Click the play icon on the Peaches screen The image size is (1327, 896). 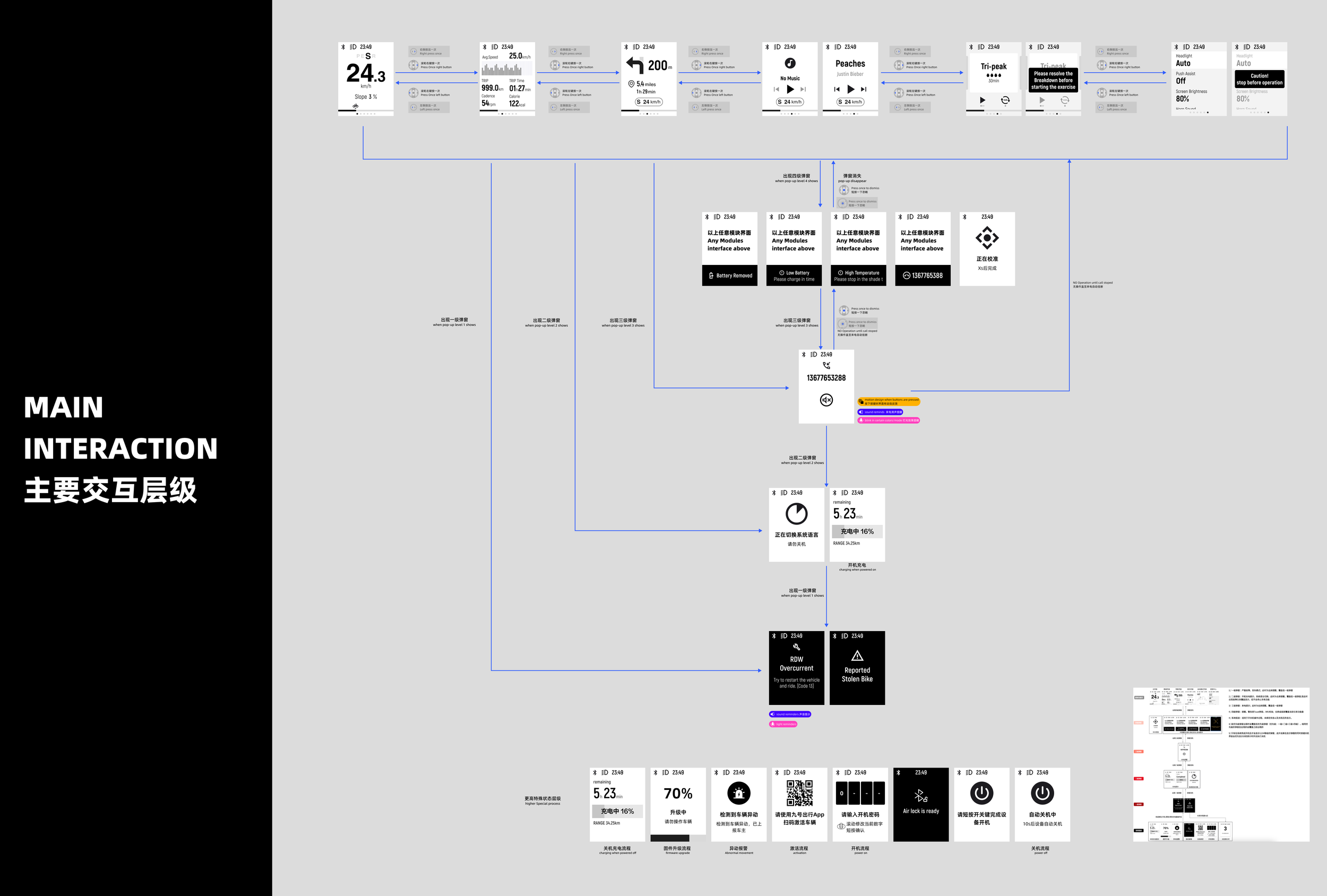tap(851, 90)
